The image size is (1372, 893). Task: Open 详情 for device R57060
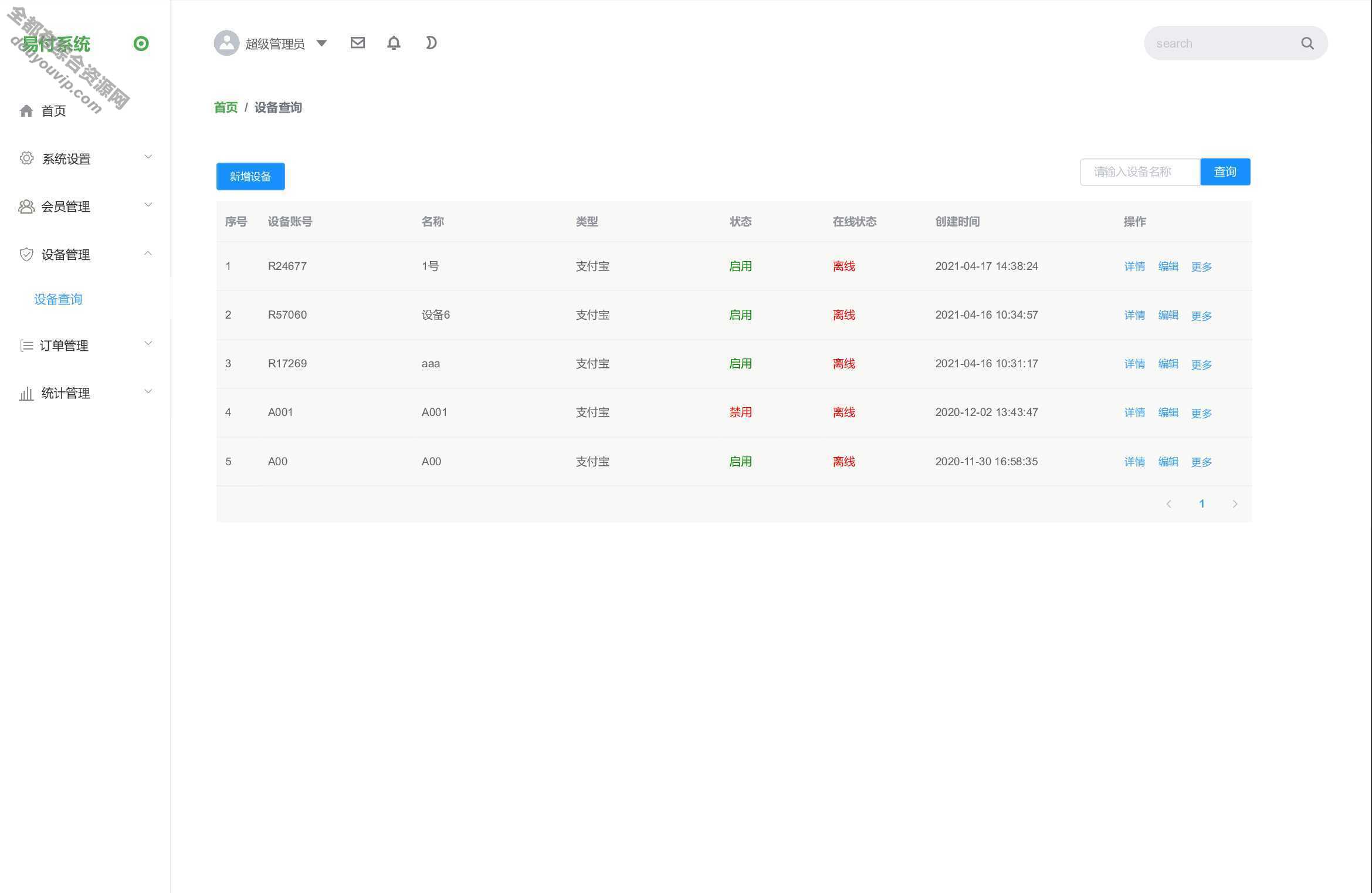click(1134, 315)
